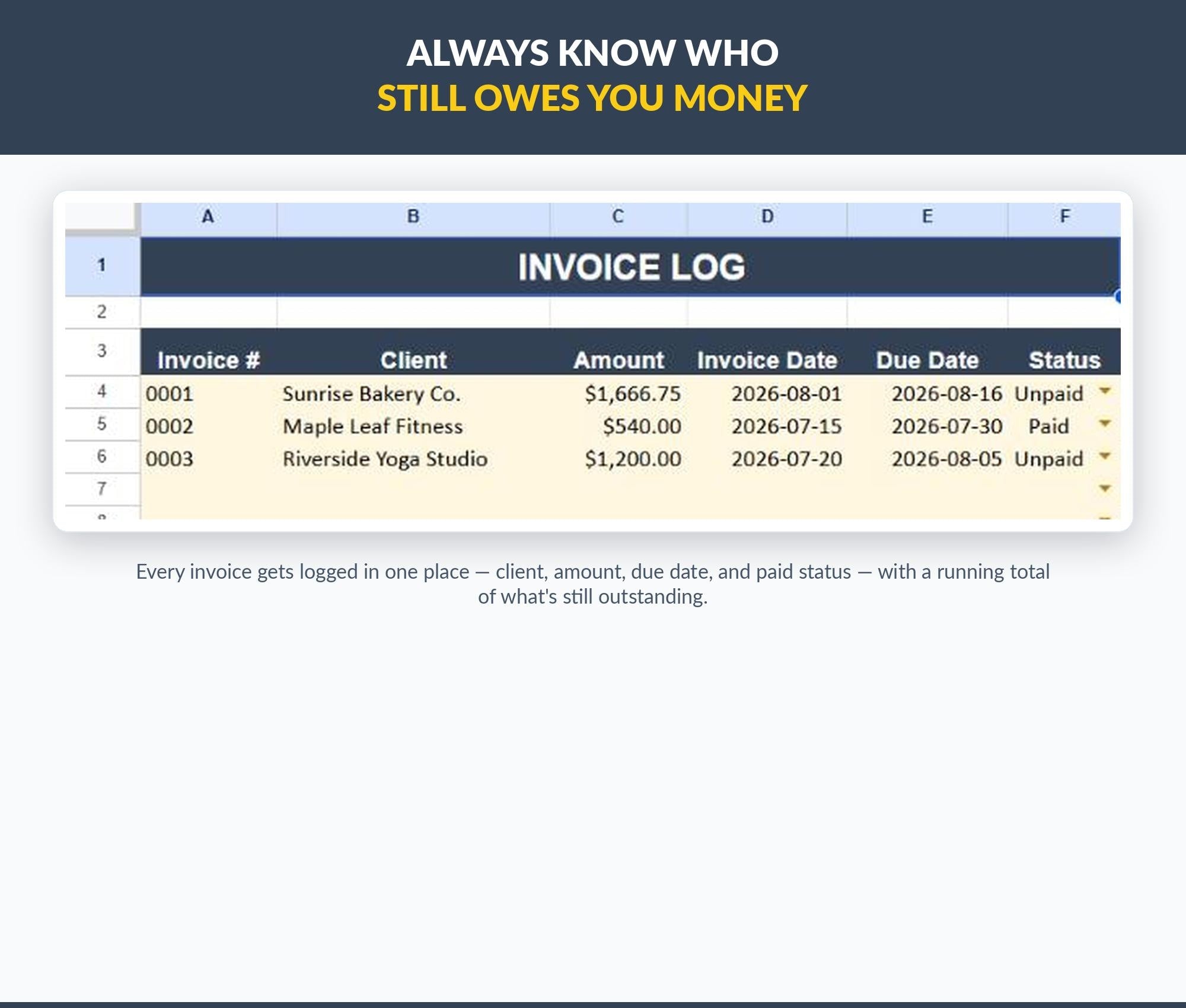The image size is (1186, 1008).
Task: Select row 6 header
Action: 102,457
